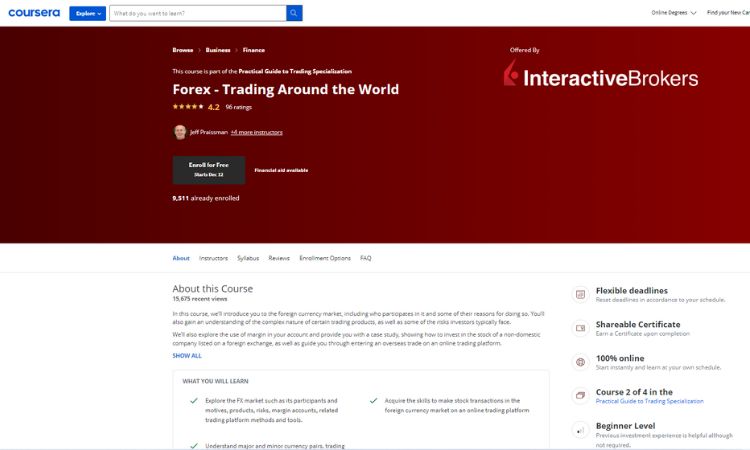Switch to the Syllabus tab
The height and width of the screenshot is (450, 750).
[248, 258]
